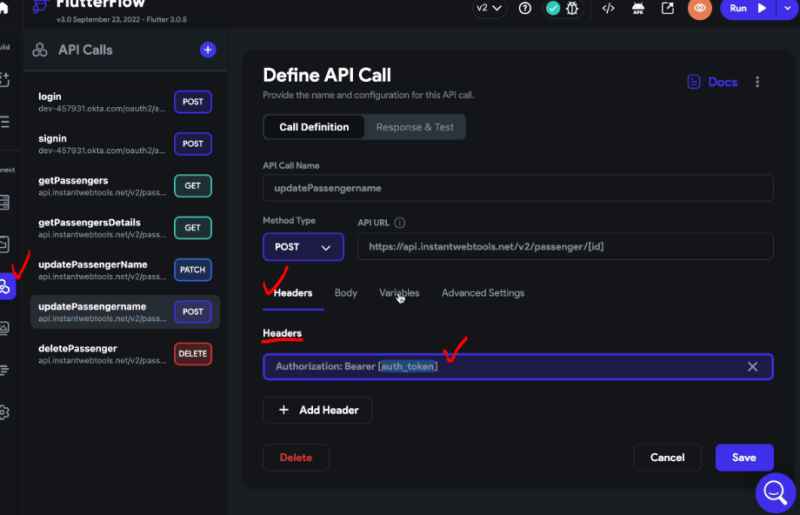Download APK with Android icon

coord(638,8)
